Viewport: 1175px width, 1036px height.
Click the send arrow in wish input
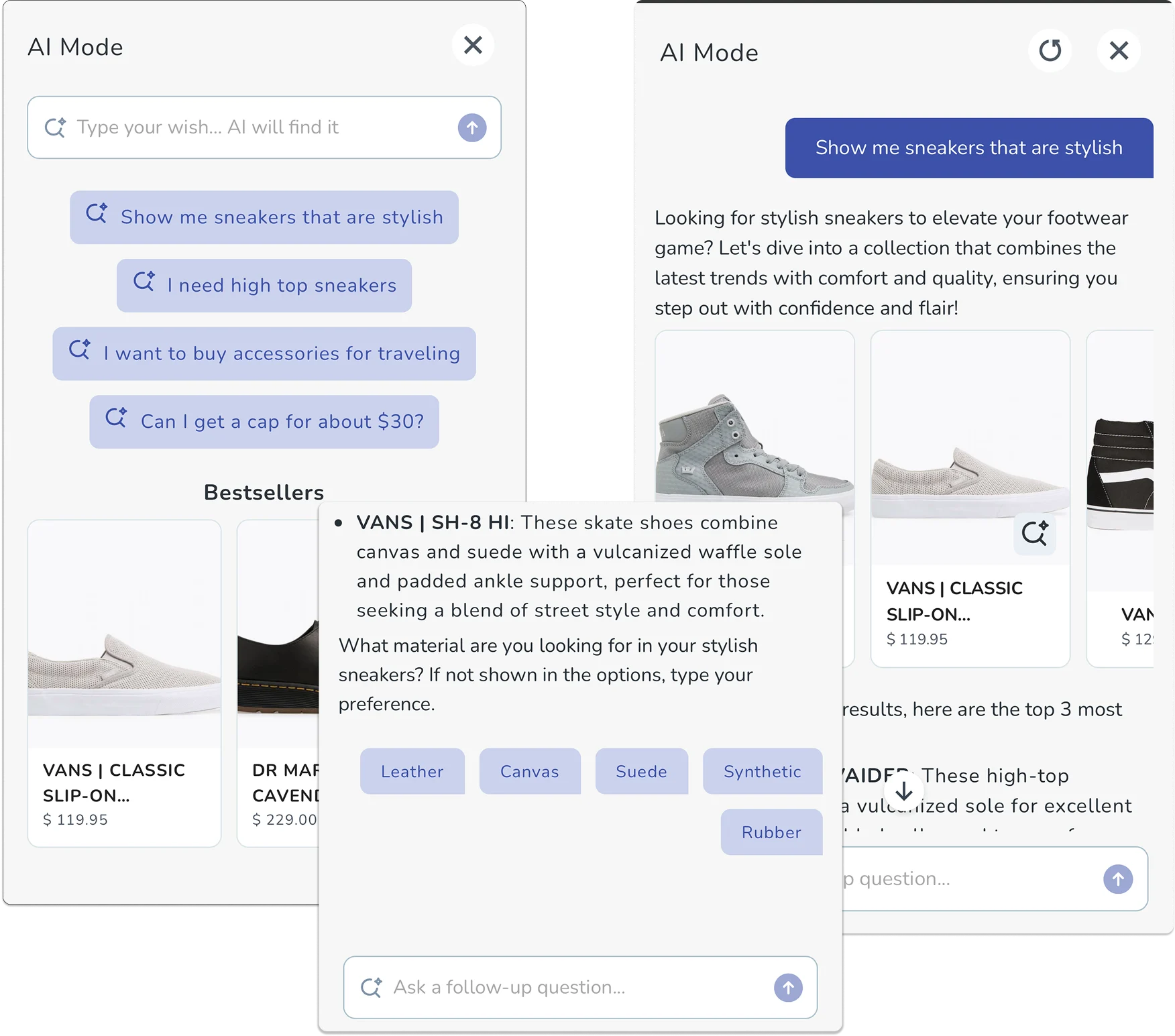pyautogui.click(x=472, y=127)
